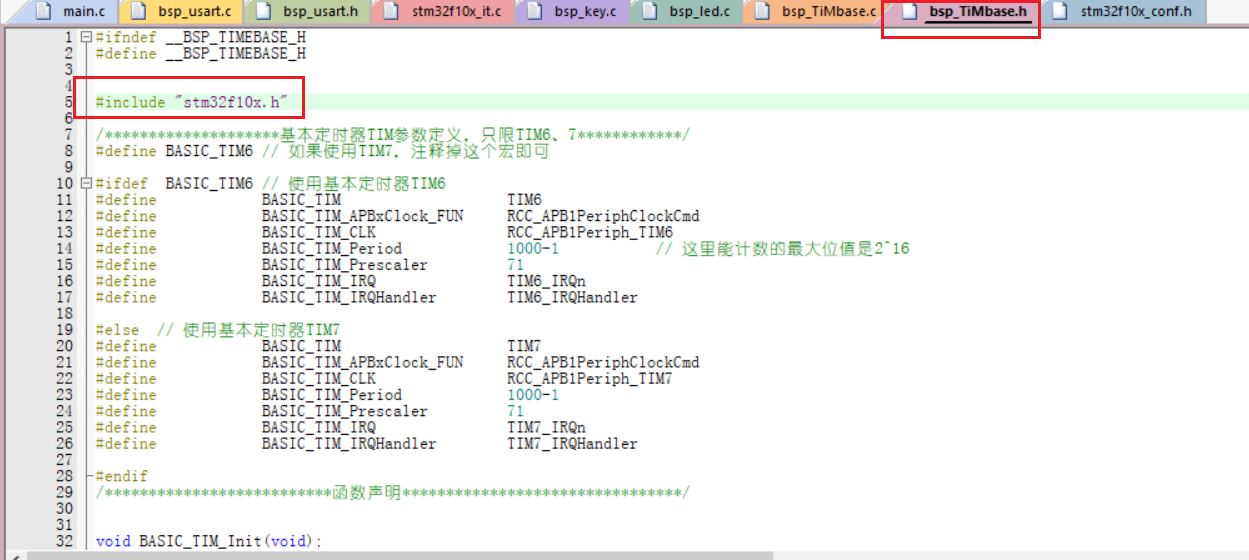The height and width of the screenshot is (560, 1249).
Task: Click prescaler value 71 on line 15
Action: [515, 265]
